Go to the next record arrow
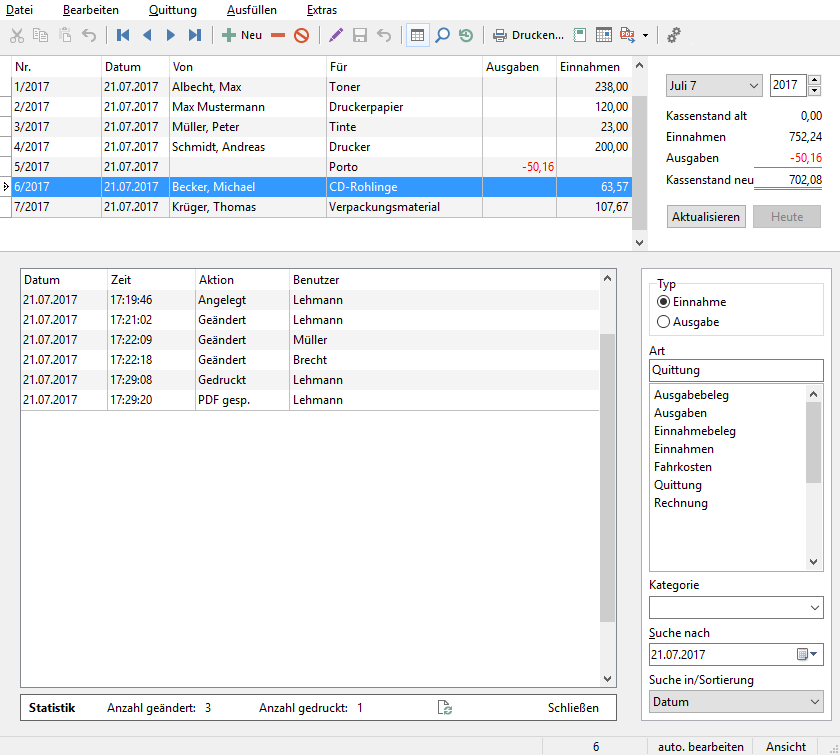840x755 pixels. (x=171, y=35)
